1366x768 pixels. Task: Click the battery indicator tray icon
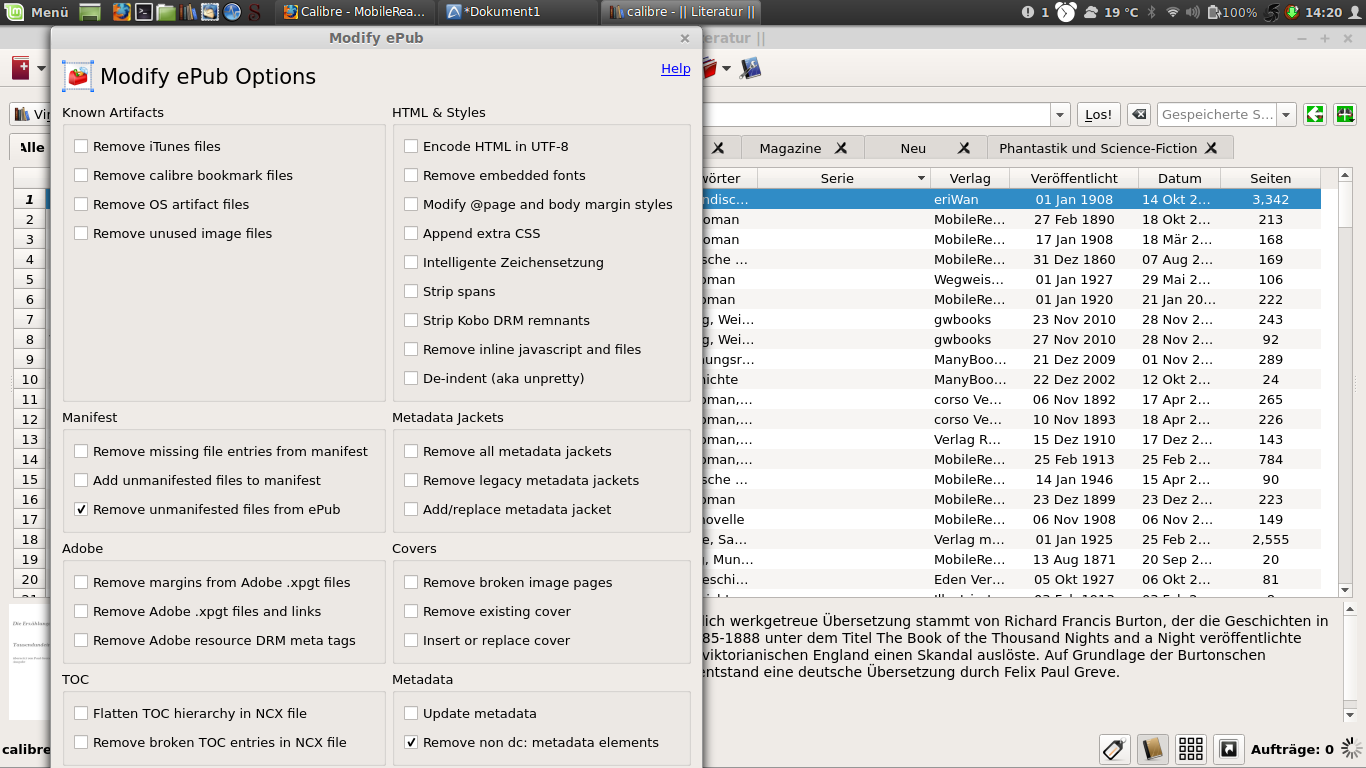[1232, 12]
